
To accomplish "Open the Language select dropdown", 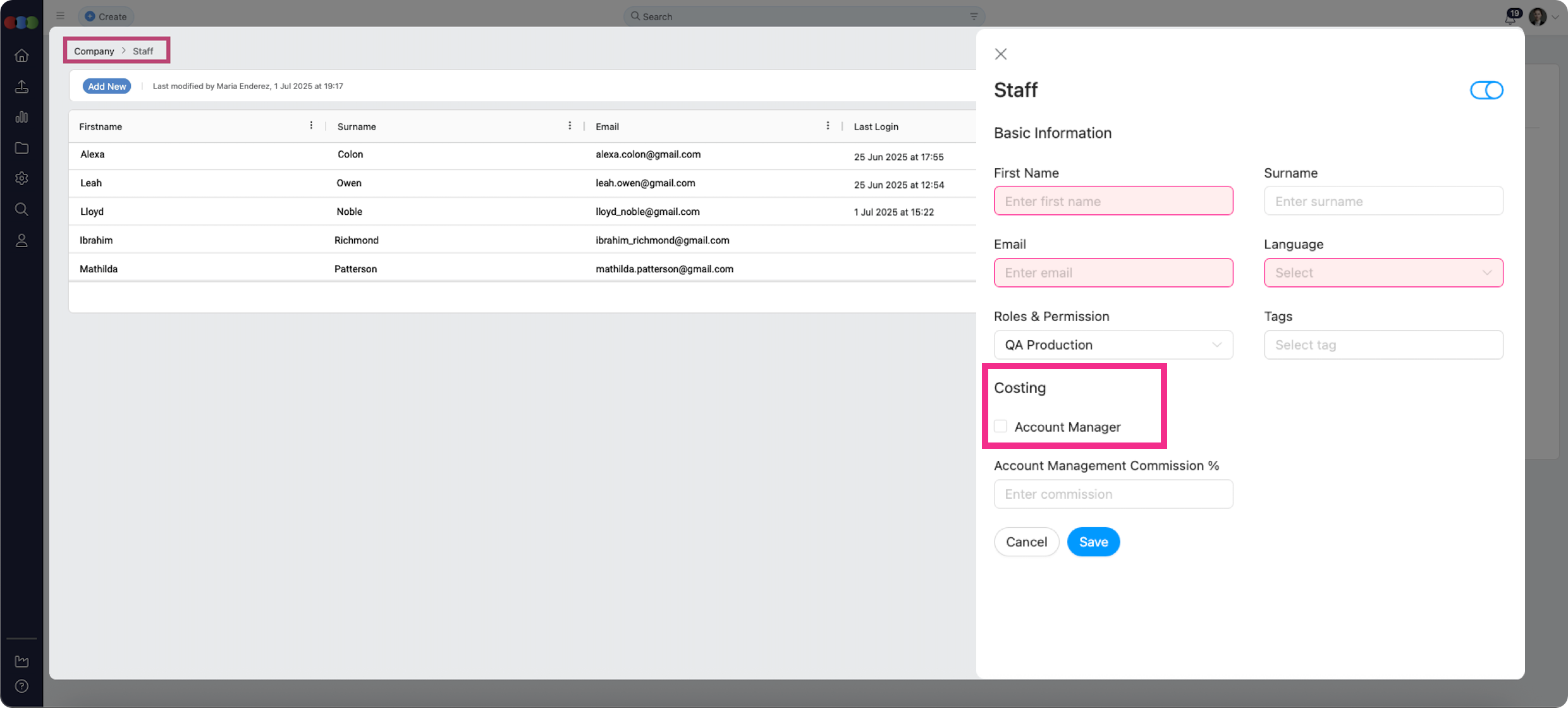I will tap(1383, 272).
